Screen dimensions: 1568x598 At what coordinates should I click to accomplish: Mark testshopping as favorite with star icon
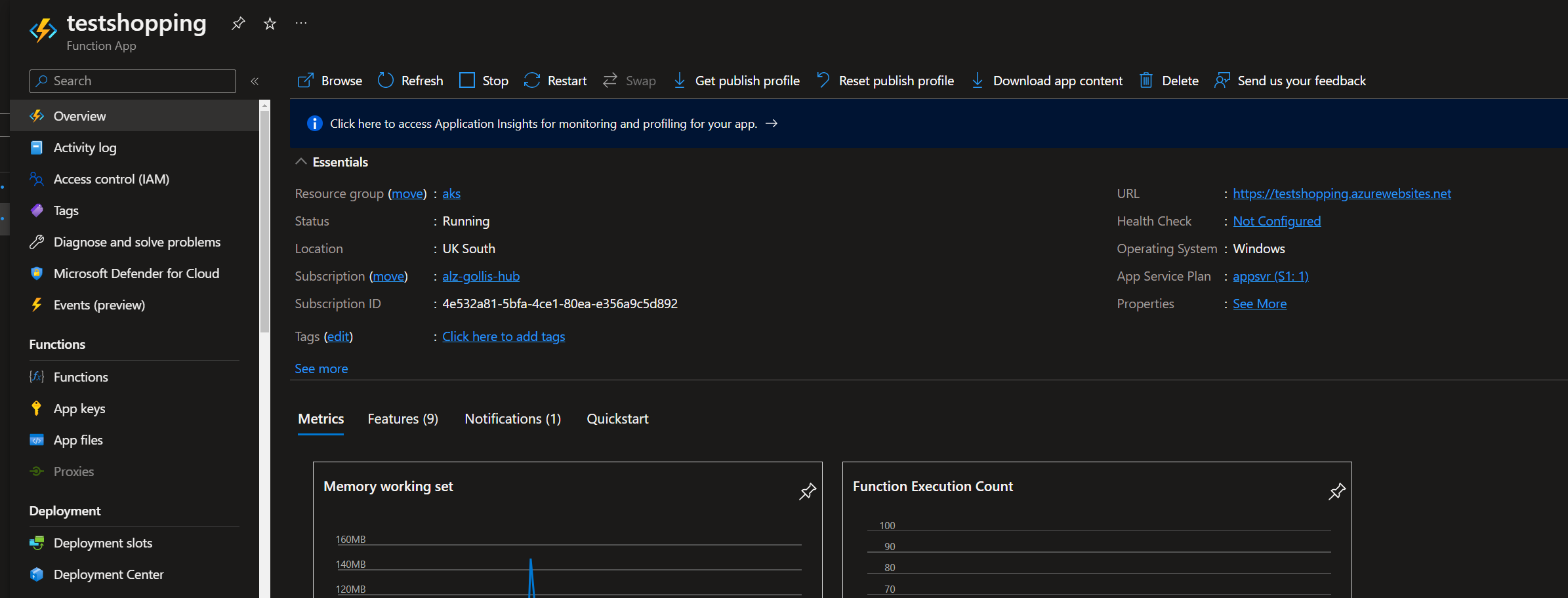270,24
